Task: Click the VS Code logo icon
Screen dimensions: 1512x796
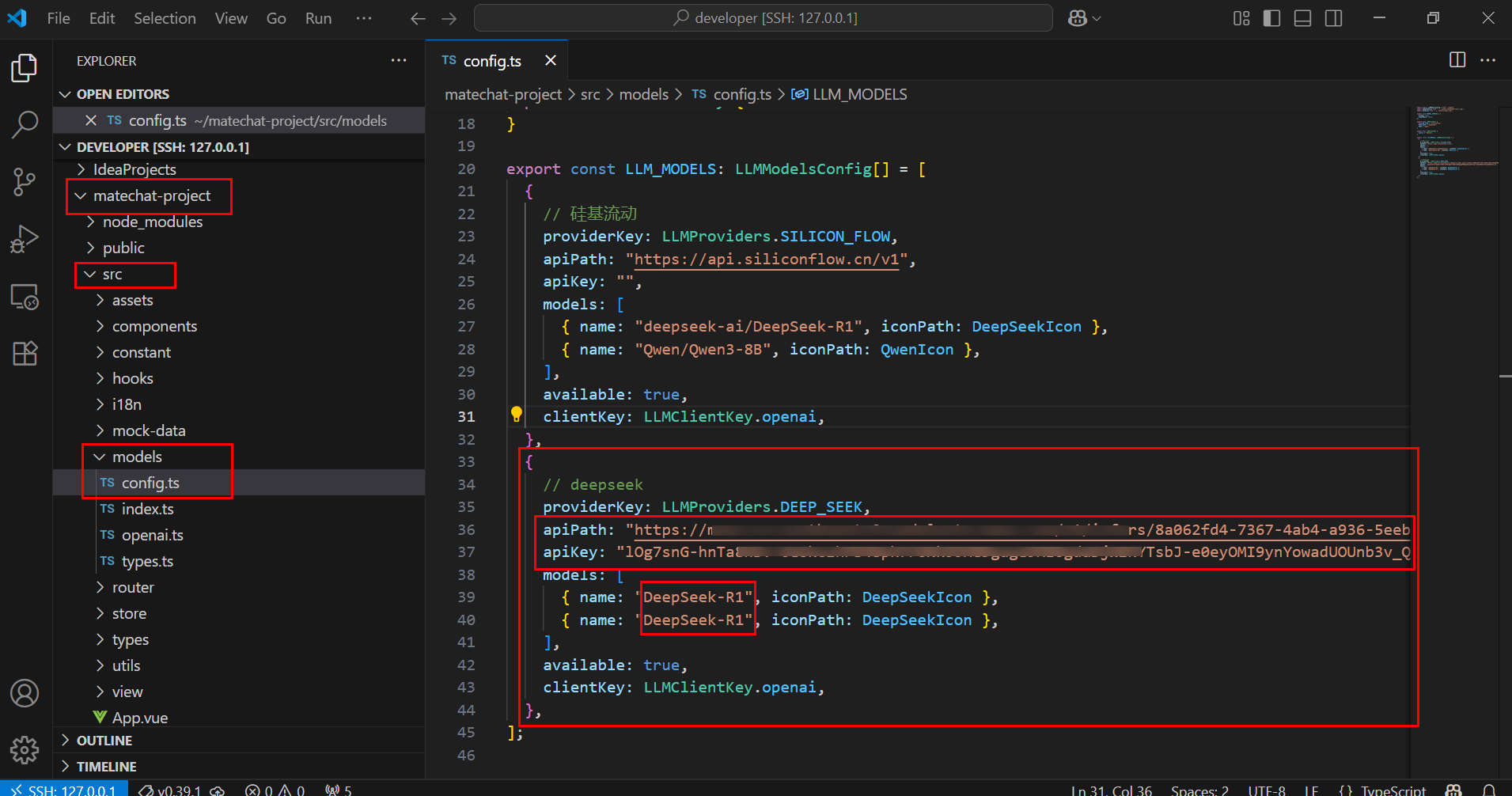Action: pyautogui.click(x=17, y=17)
